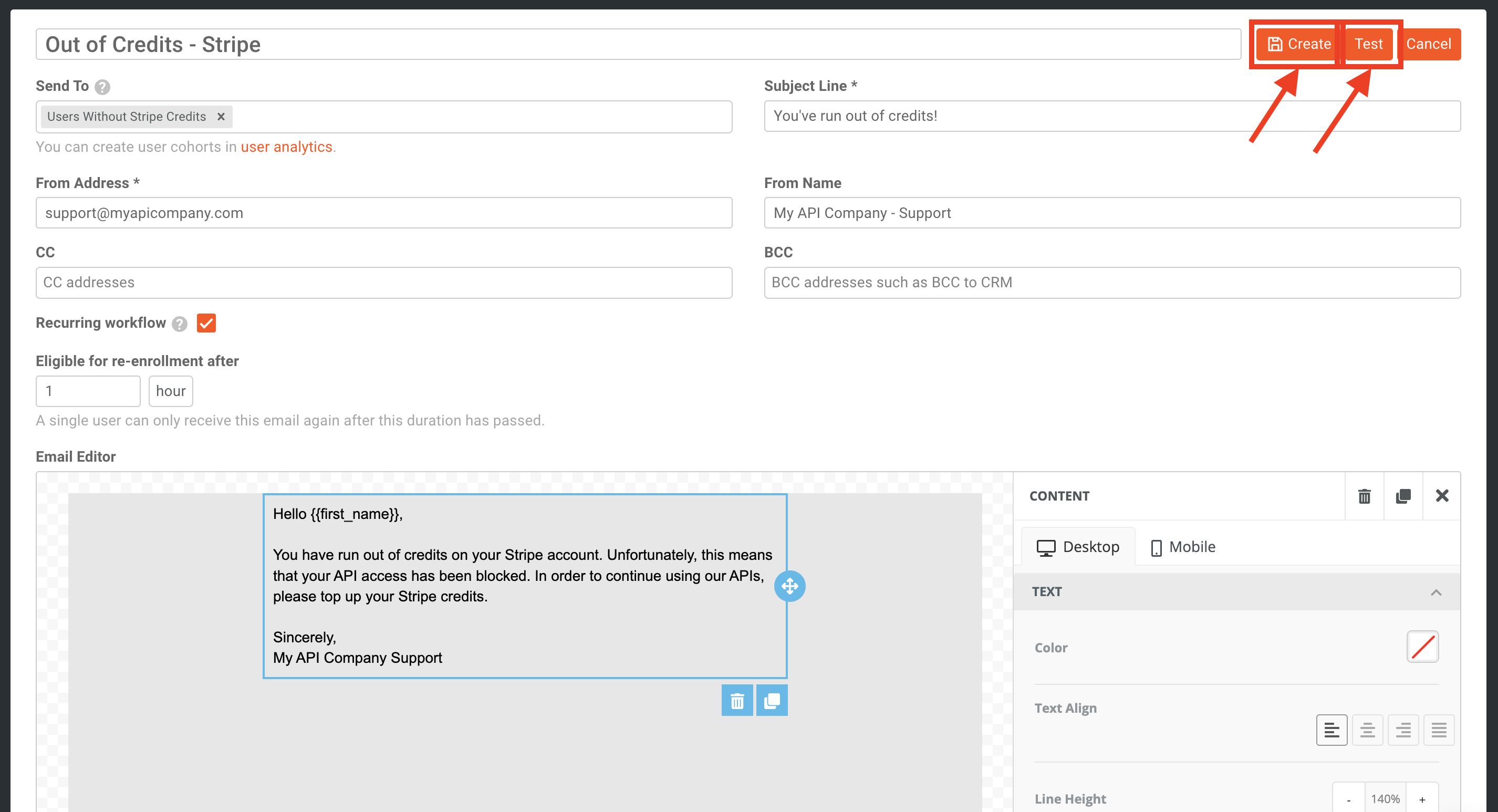The image size is (1498, 812).
Task: Click the 140% line height value
Action: point(1385,799)
